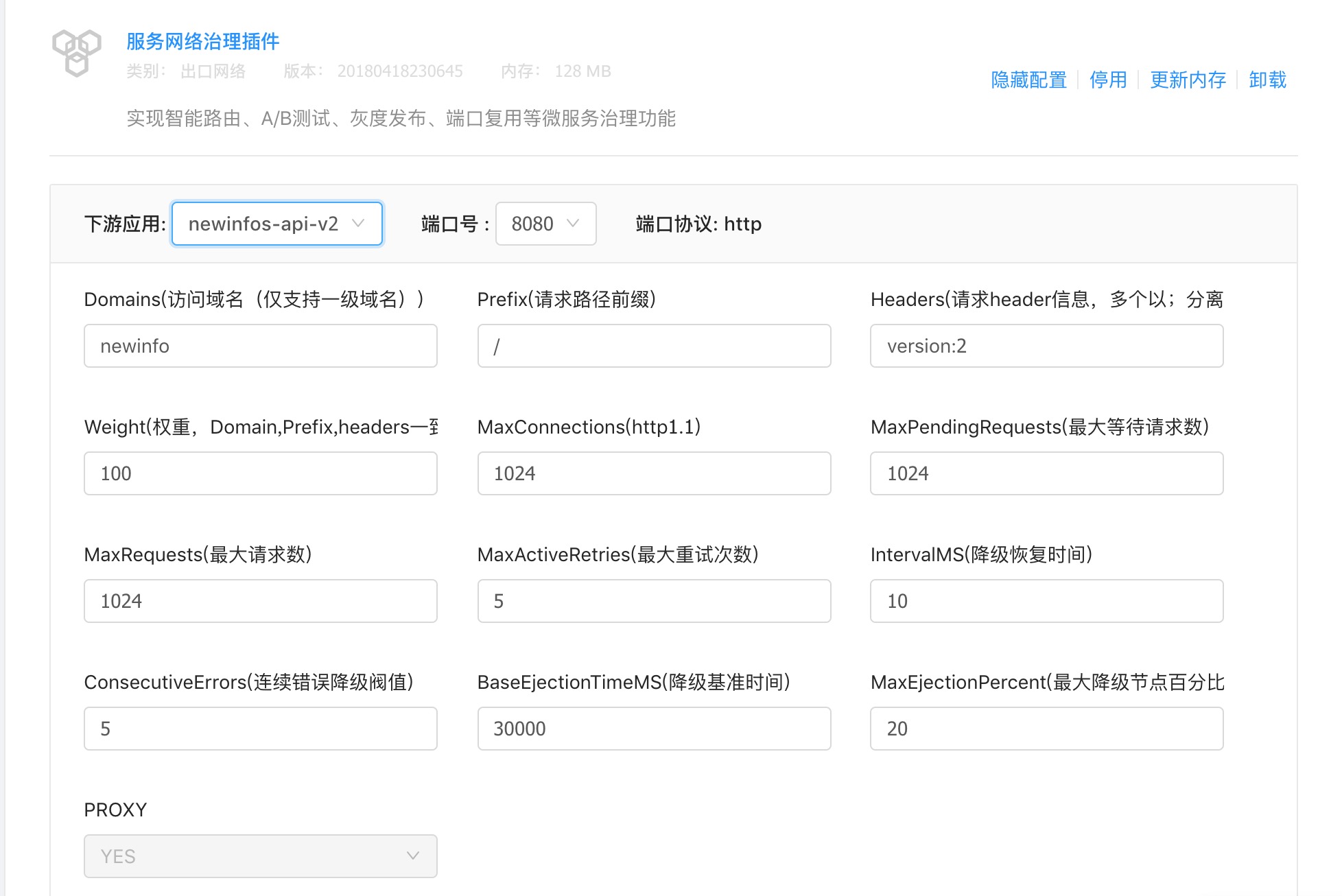Click the ConsecutiveErrors threshold input
This screenshot has height=896, width=1342.
point(260,729)
